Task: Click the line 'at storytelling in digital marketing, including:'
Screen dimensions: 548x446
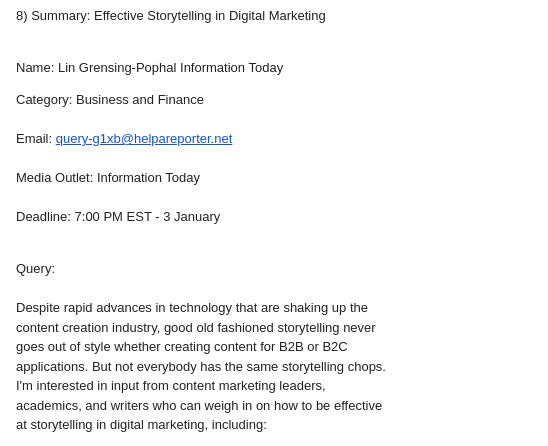Action: 141,425
